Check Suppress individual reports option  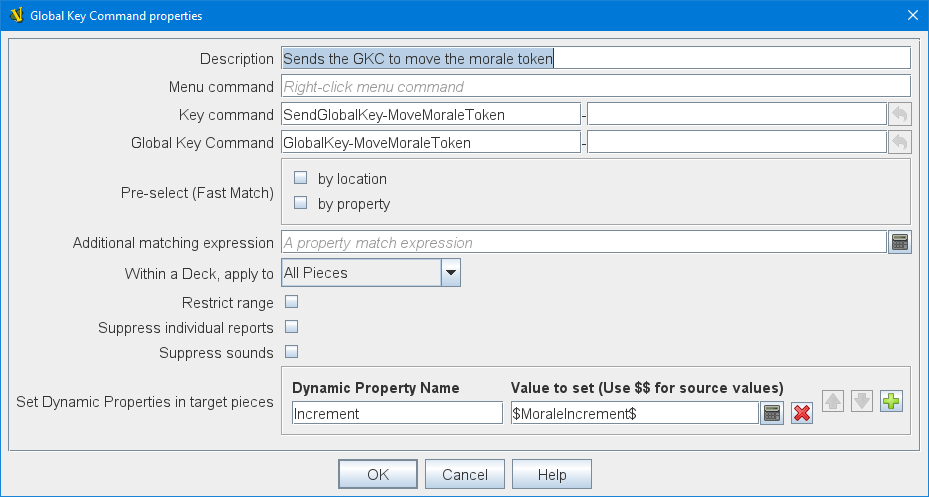[x=292, y=327]
